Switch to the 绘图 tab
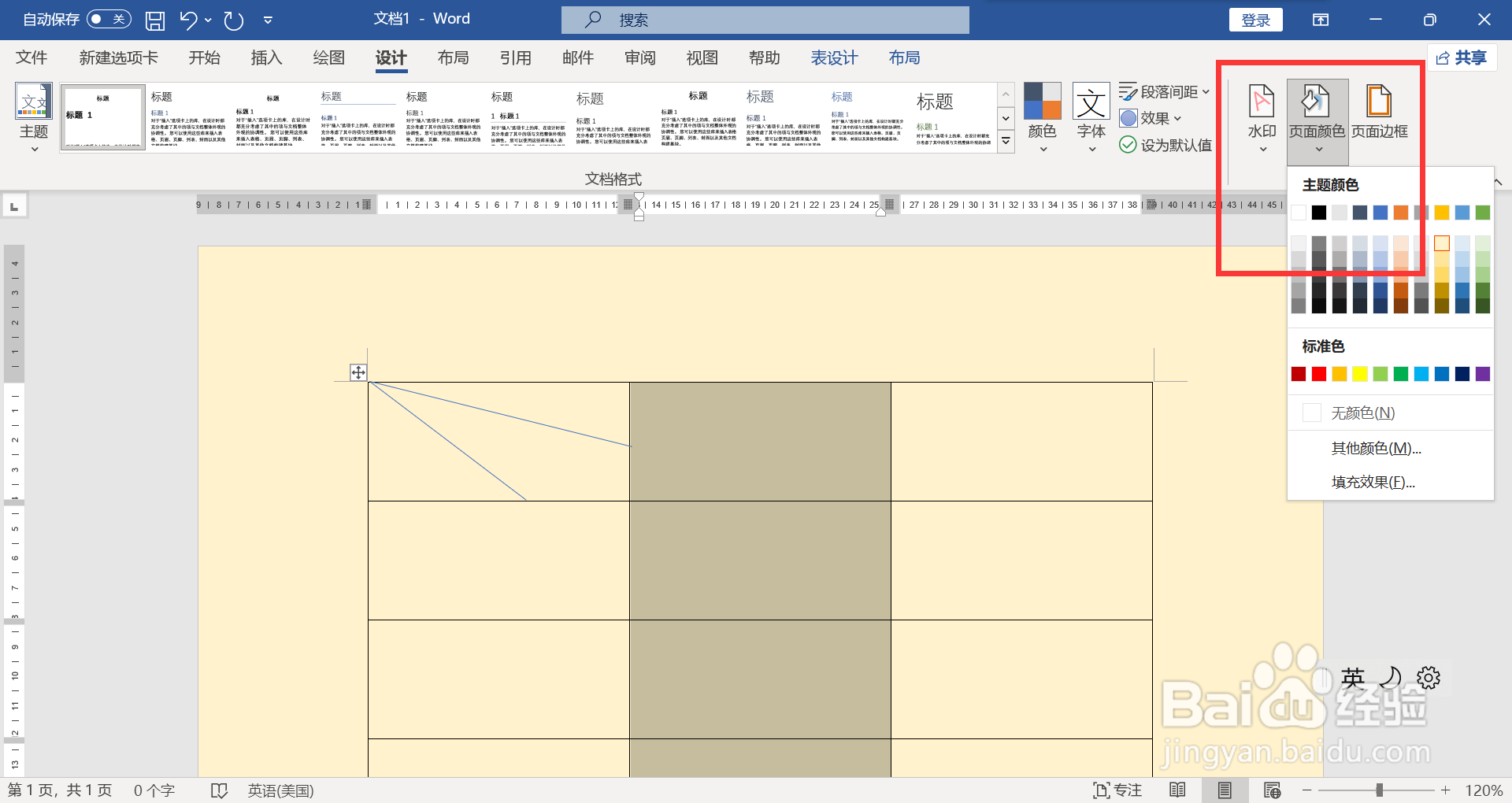 [329, 57]
